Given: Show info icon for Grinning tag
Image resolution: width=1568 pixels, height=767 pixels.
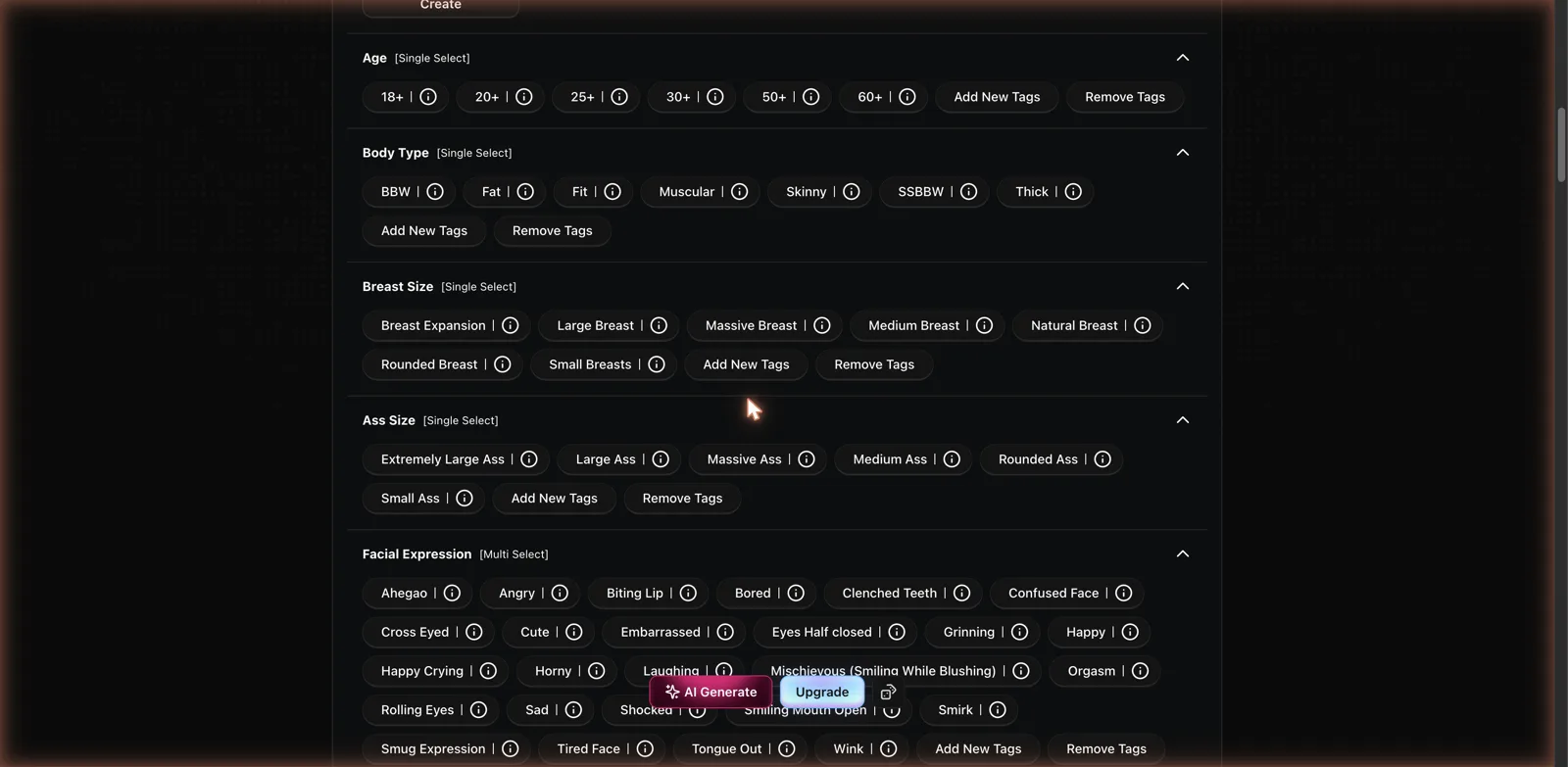Looking at the screenshot, I should (x=1019, y=632).
